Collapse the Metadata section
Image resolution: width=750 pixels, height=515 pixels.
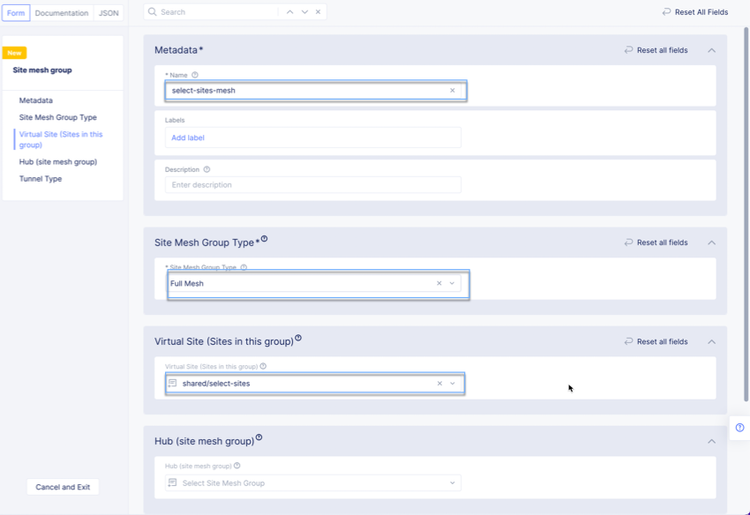coord(711,50)
